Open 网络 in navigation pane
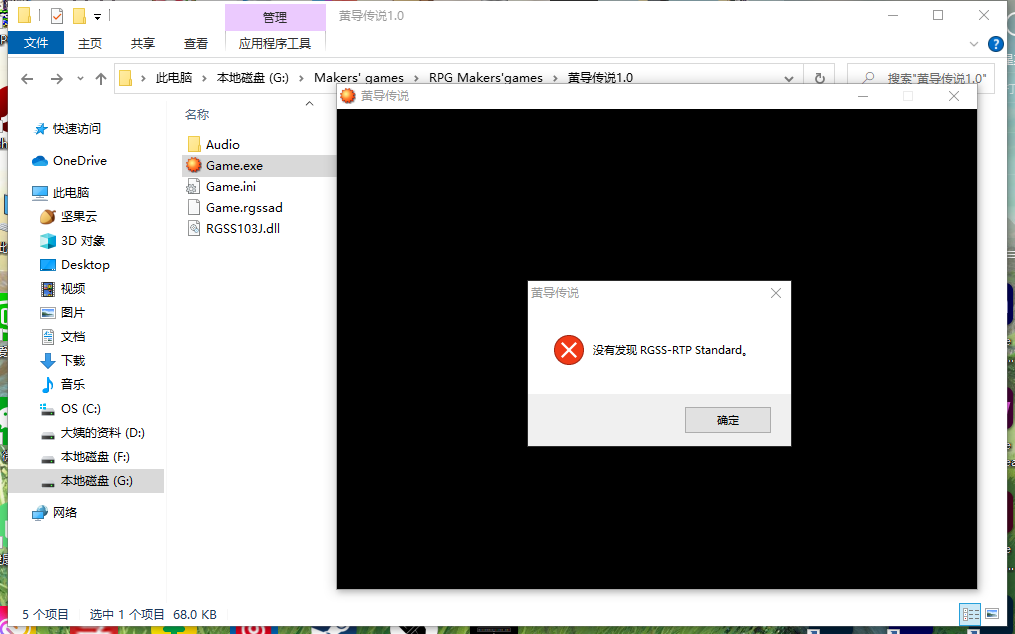The height and width of the screenshot is (634, 1015). pyautogui.click(x=65, y=513)
